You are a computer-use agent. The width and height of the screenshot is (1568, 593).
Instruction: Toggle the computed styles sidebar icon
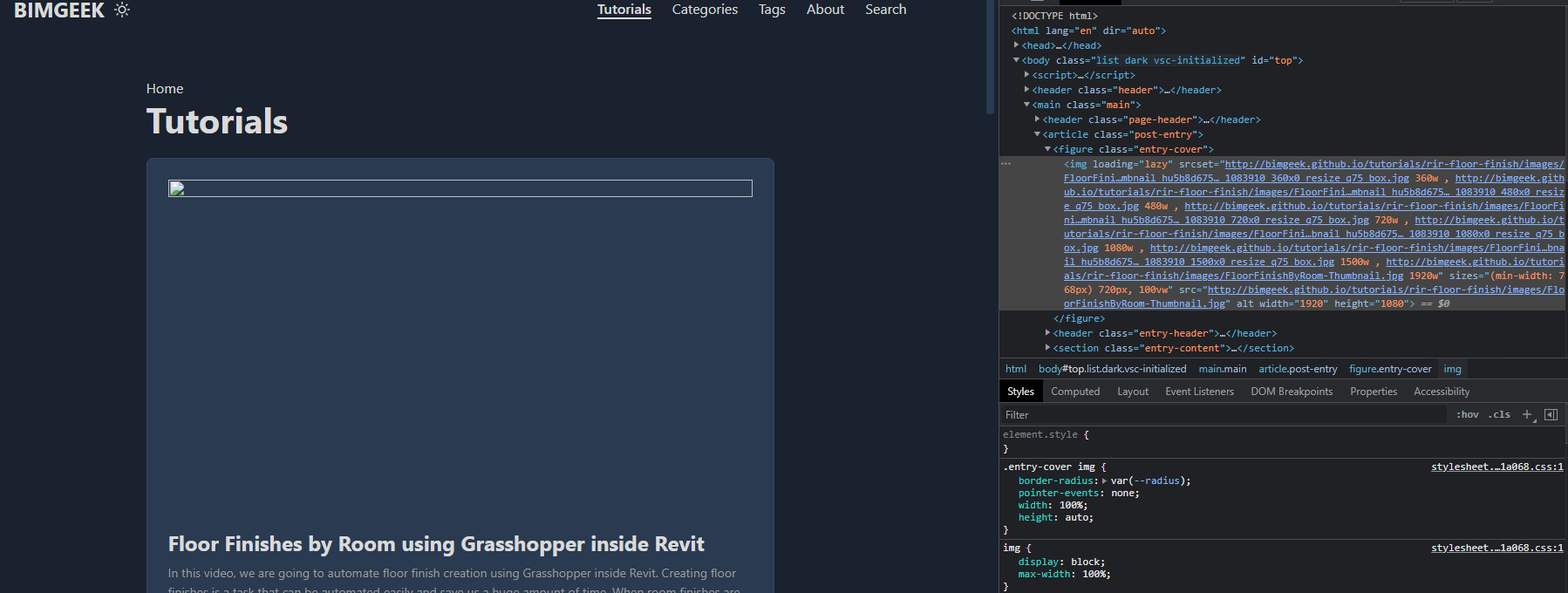tap(1551, 415)
